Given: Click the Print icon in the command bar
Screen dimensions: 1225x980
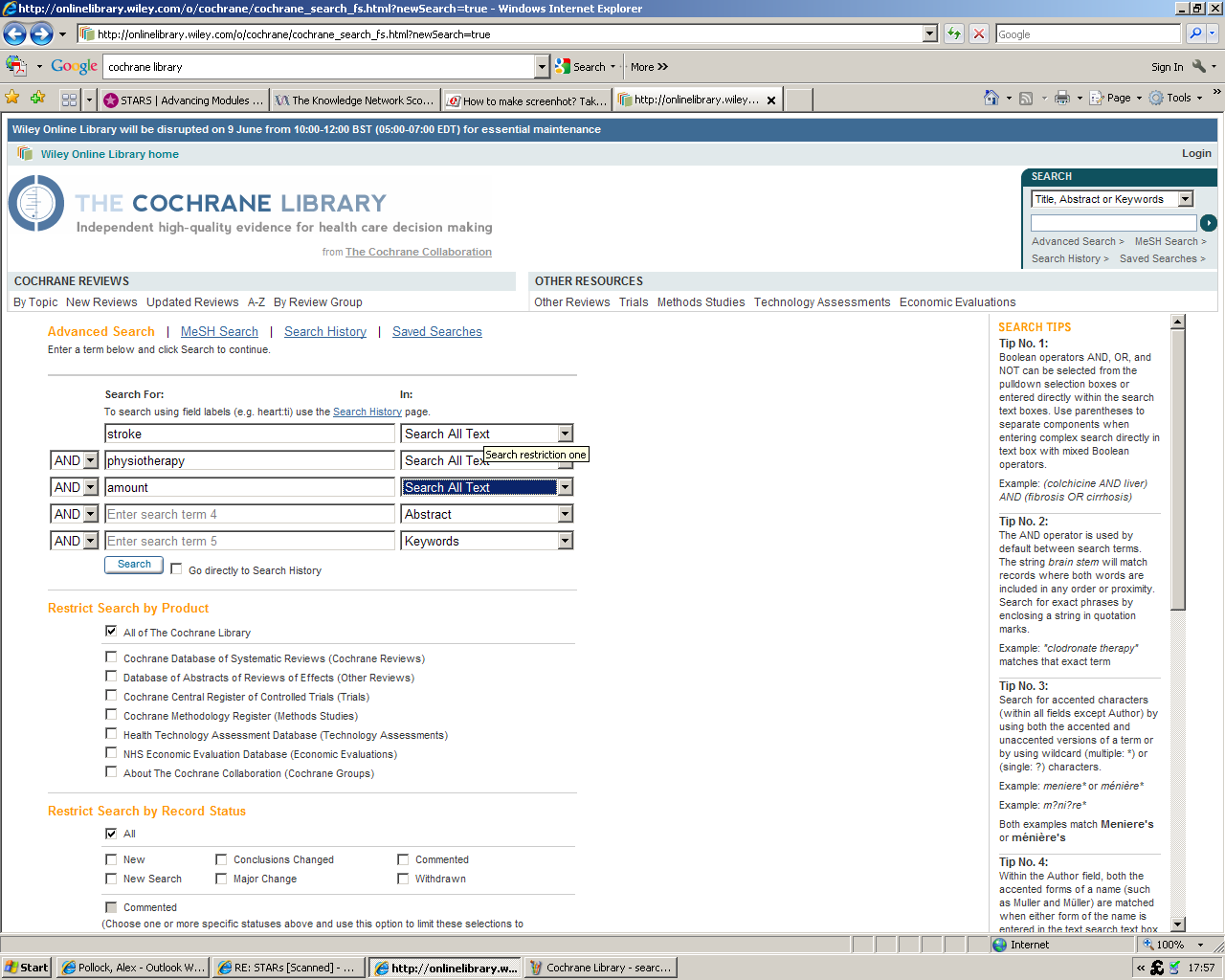Looking at the screenshot, I should pos(1062,98).
